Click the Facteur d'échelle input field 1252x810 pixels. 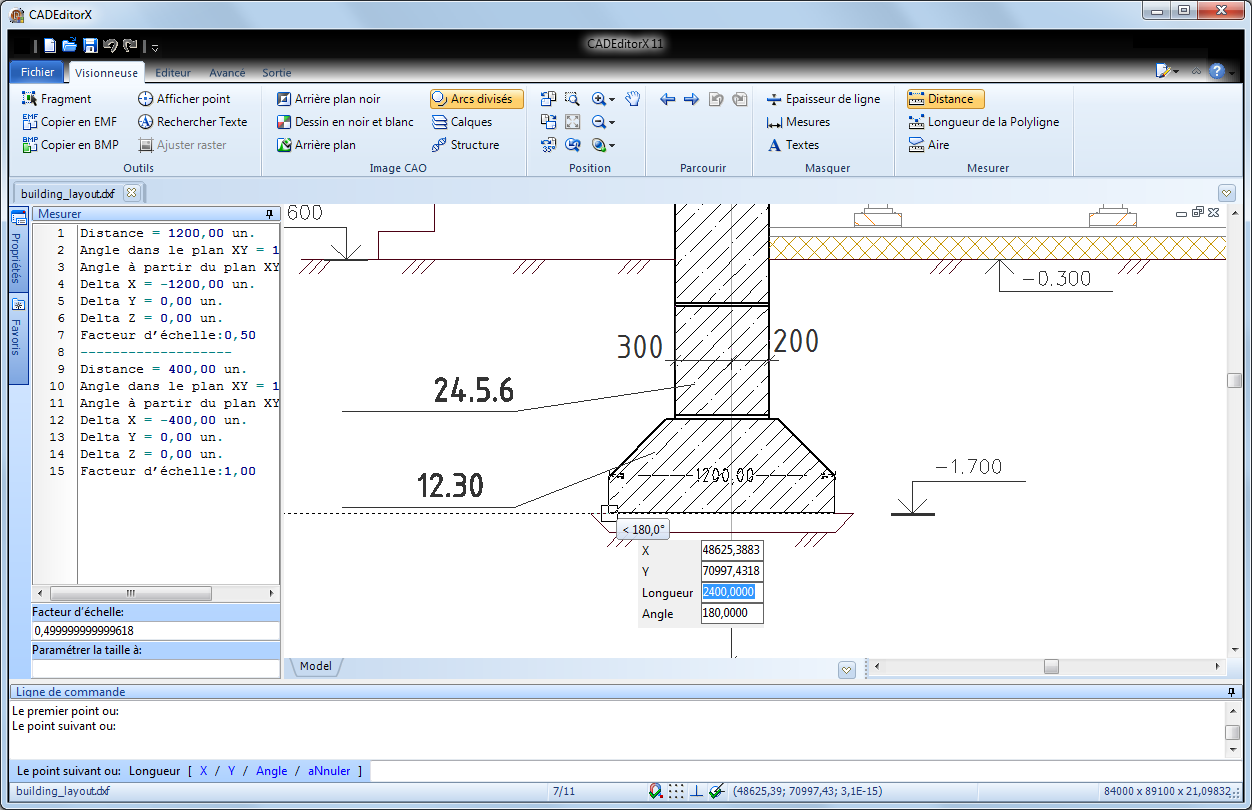pos(155,631)
